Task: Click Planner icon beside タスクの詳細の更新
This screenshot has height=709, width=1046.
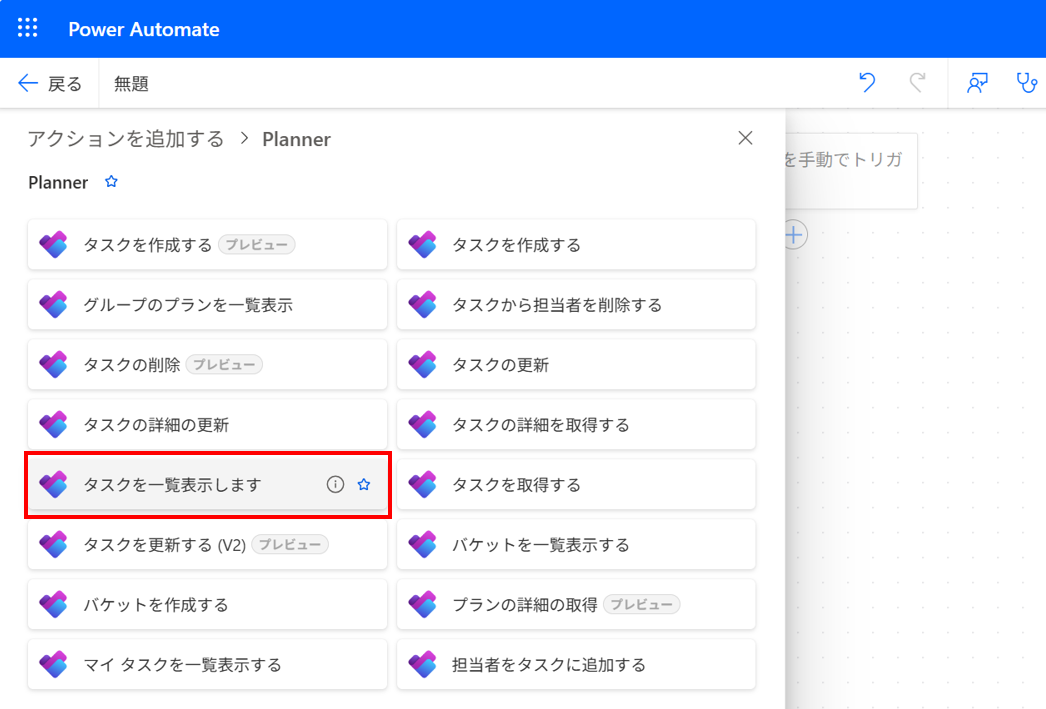Action: click(53, 425)
